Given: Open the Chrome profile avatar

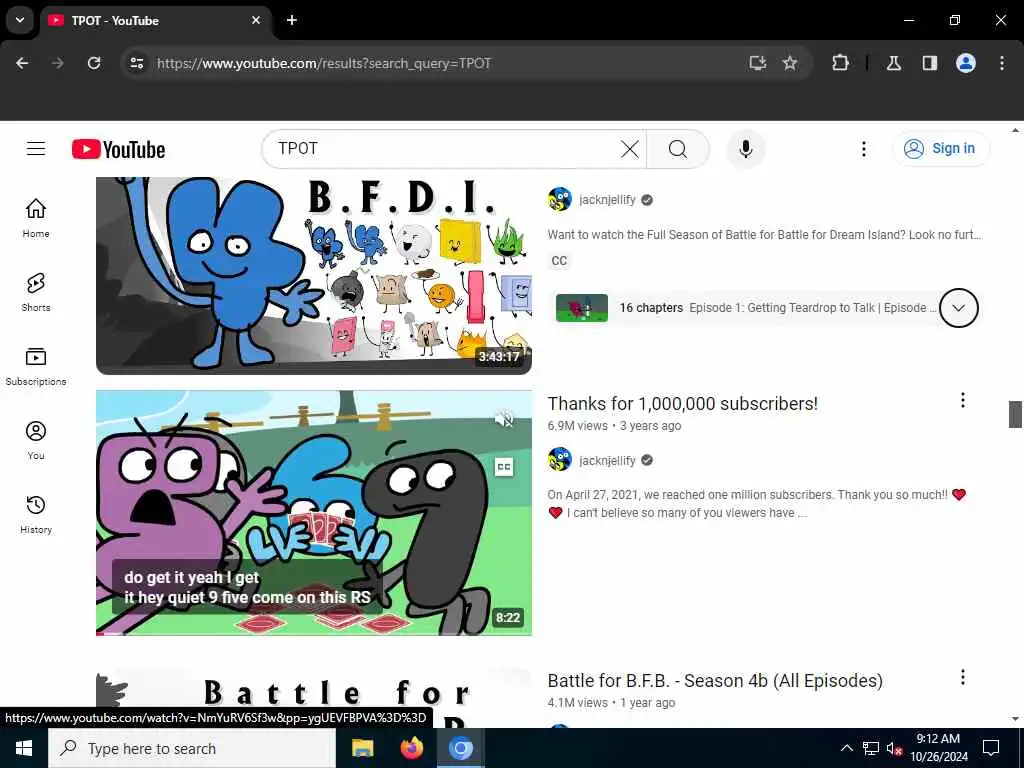Looking at the screenshot, I should 966,63.
